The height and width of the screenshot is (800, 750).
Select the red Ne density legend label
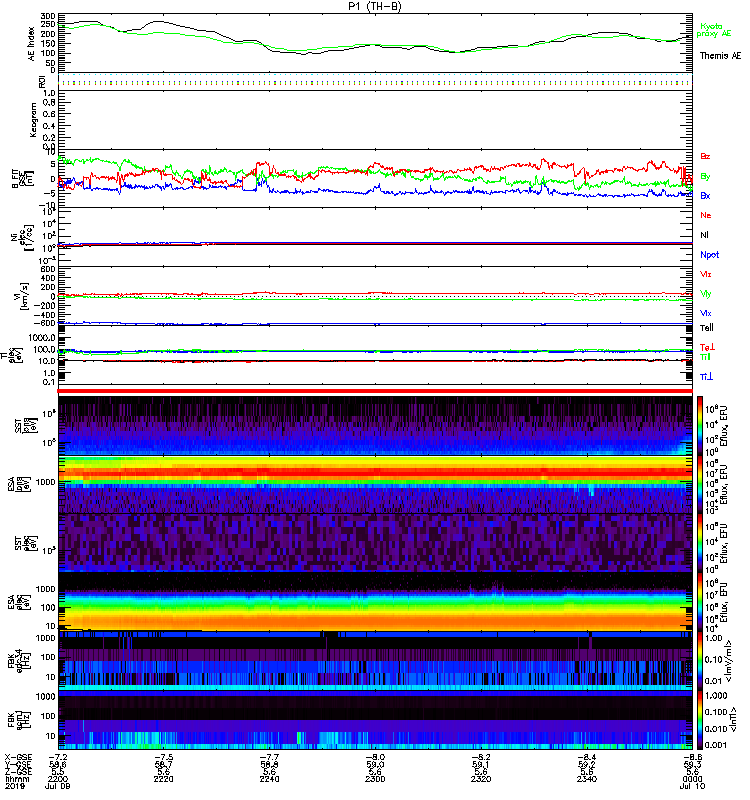pos(706,215)
